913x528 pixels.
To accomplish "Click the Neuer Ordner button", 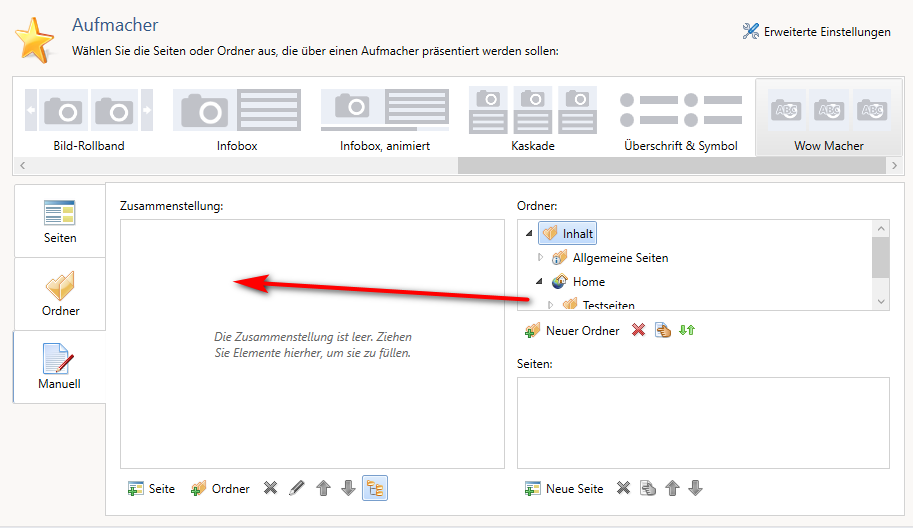I will click(572, 330).
